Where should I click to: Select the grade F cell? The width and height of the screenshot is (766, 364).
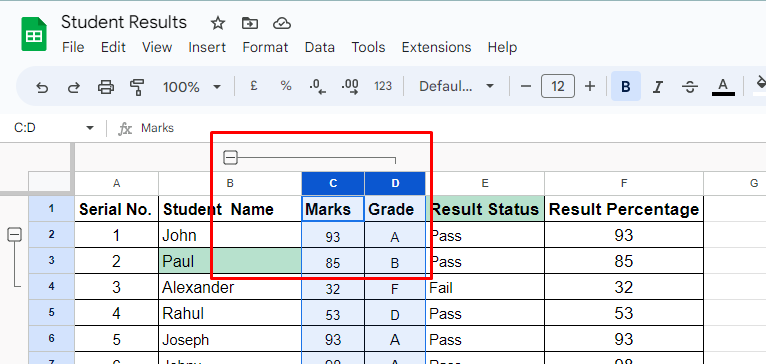tap(395, 288)
